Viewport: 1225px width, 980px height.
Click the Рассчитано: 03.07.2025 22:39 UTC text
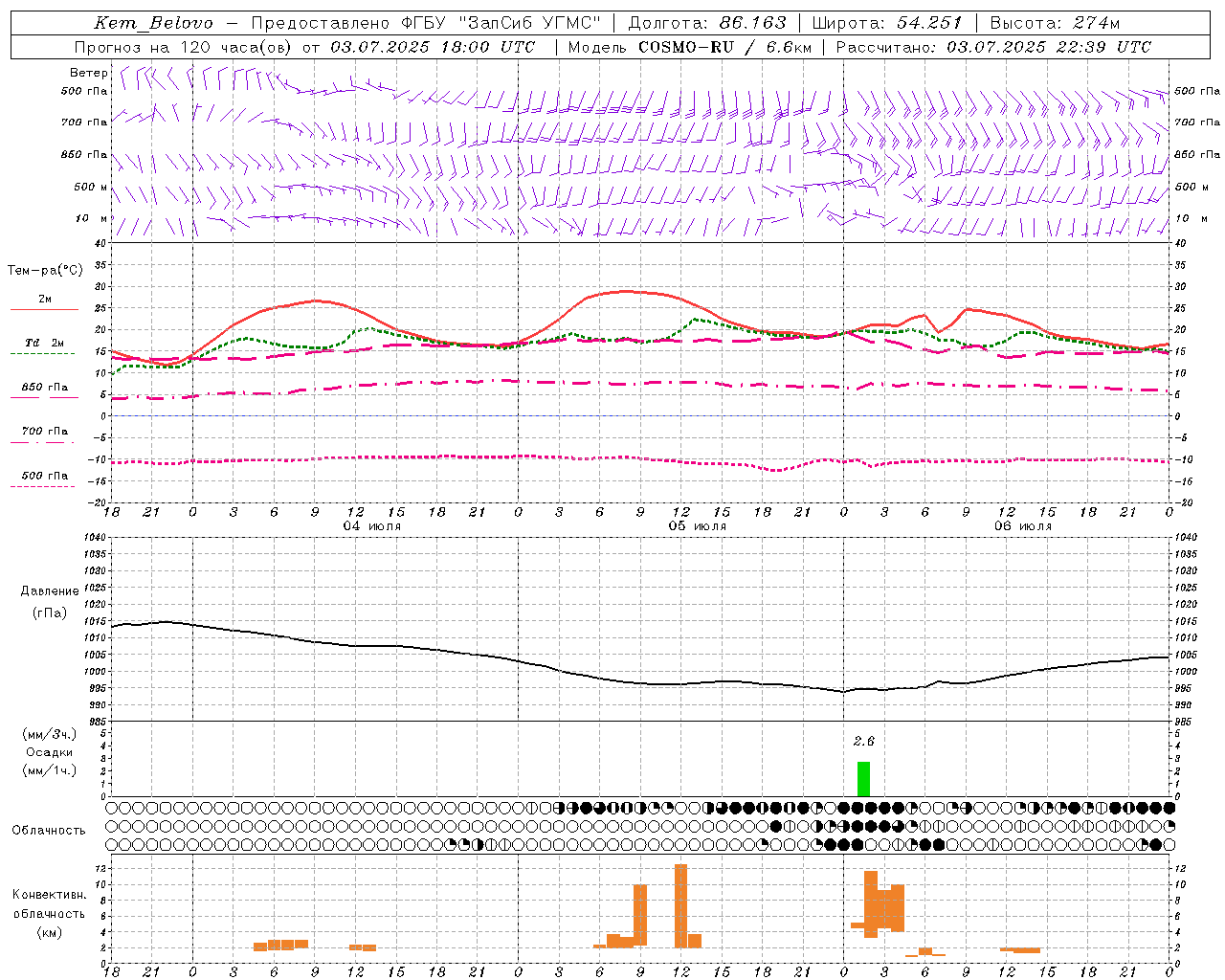coord(993,47)
